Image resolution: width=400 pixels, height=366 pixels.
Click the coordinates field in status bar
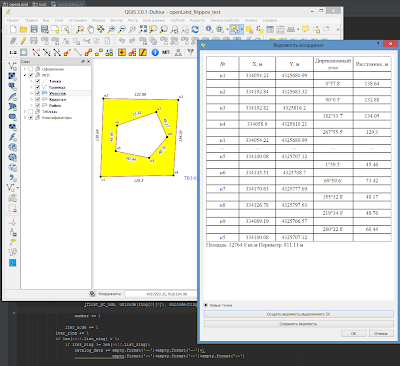[161, 294]
